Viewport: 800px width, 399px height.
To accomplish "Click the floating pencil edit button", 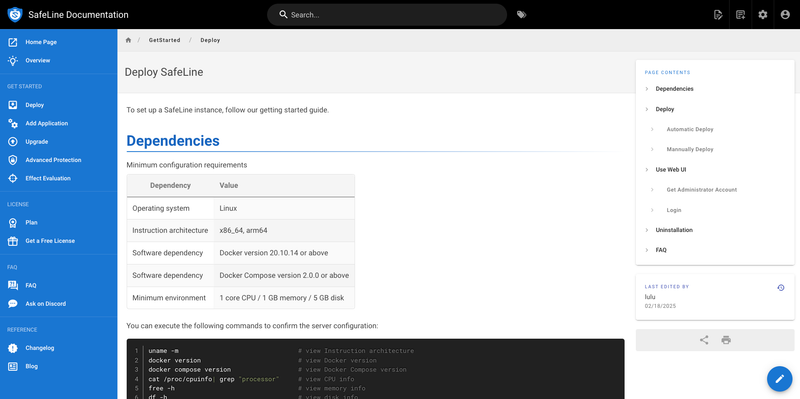I will pos(780,379).
